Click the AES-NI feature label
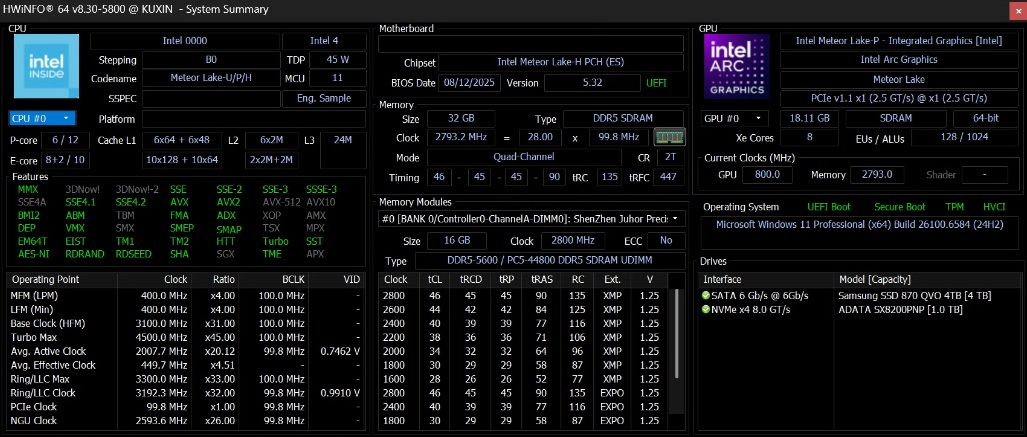Image resolution: width=1027 pixels, height=437 pixels. coord(34,254)
